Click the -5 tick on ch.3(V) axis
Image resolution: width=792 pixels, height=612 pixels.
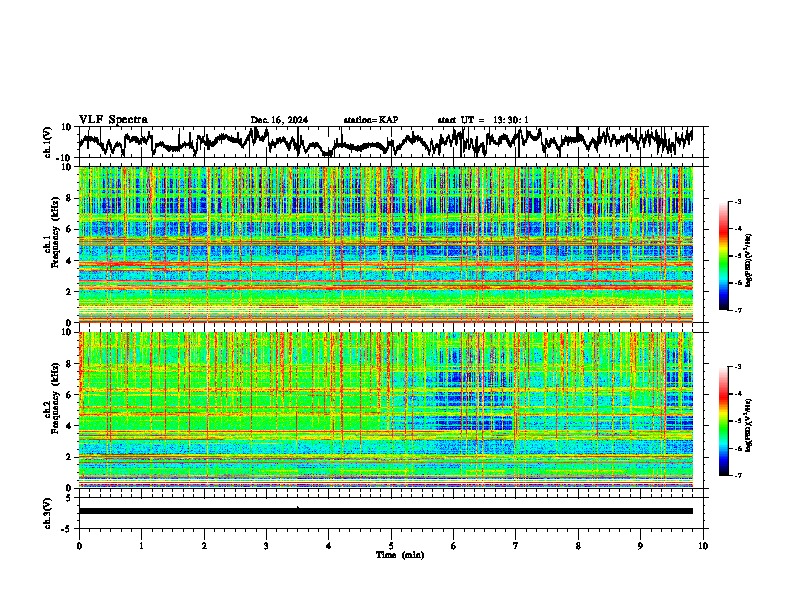pyautogui.click(x=68, y=529)
